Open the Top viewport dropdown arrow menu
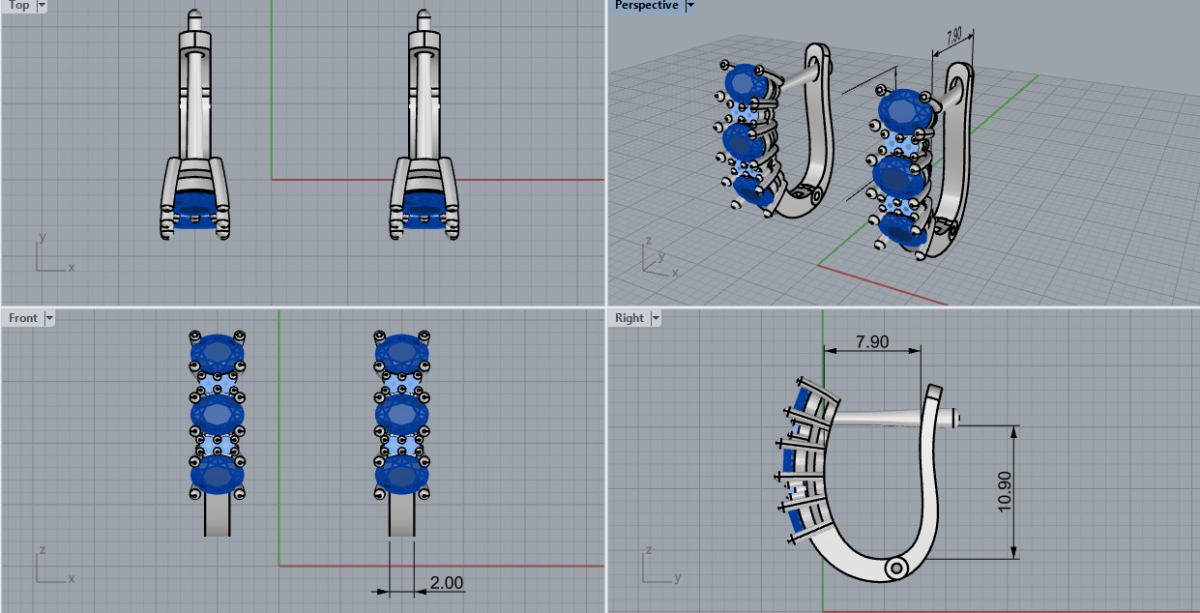Viewport: 1200px width, 613px height. point(41,5)
